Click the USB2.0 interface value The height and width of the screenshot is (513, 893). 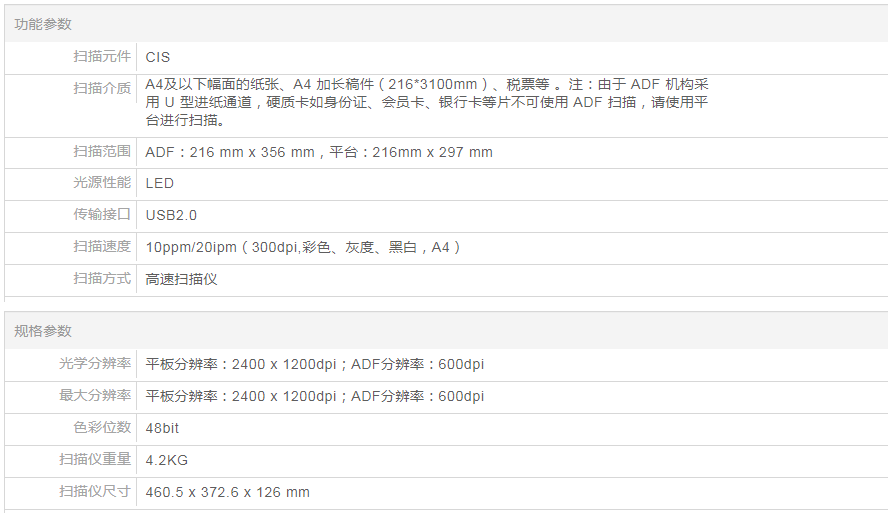[x=171, y=215]
